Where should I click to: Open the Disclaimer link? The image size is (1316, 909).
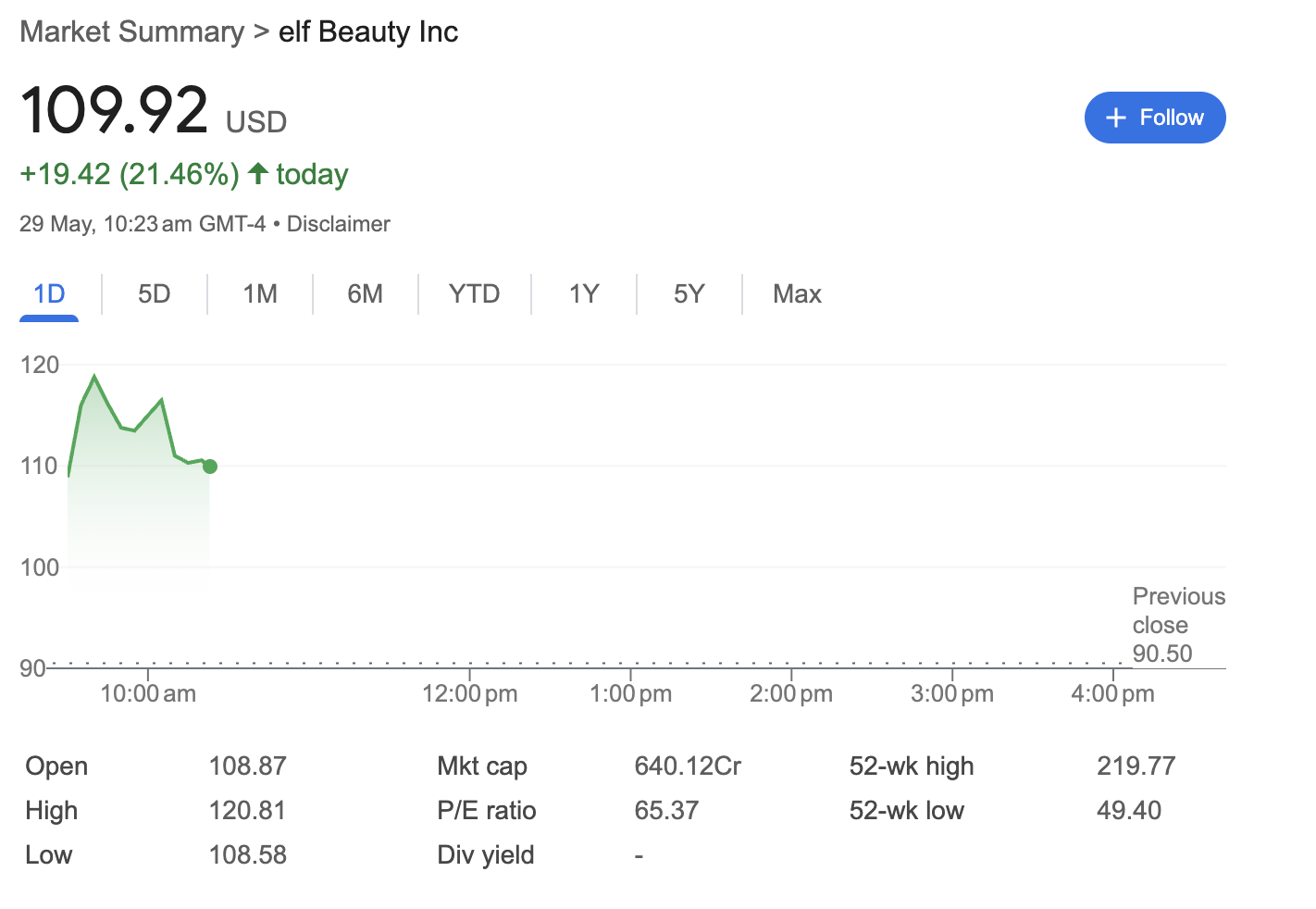click(339, 224)
